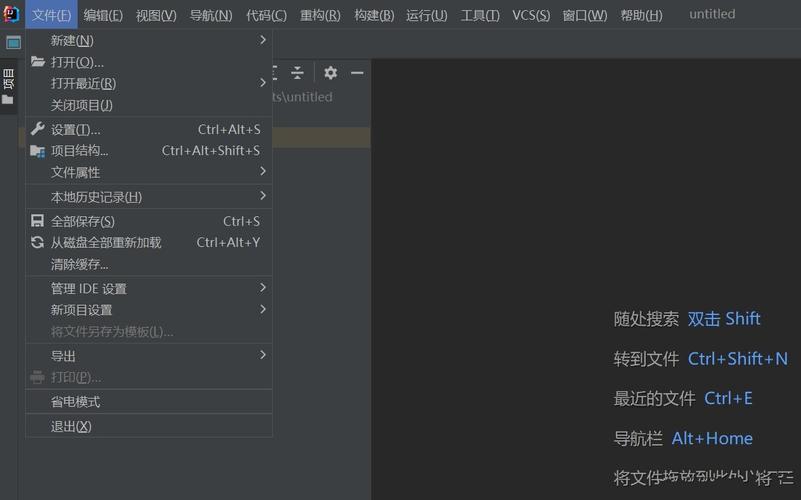Open the 重构(R) menu
Viewport: 801px width, 500px height.
tap(320, 15)
